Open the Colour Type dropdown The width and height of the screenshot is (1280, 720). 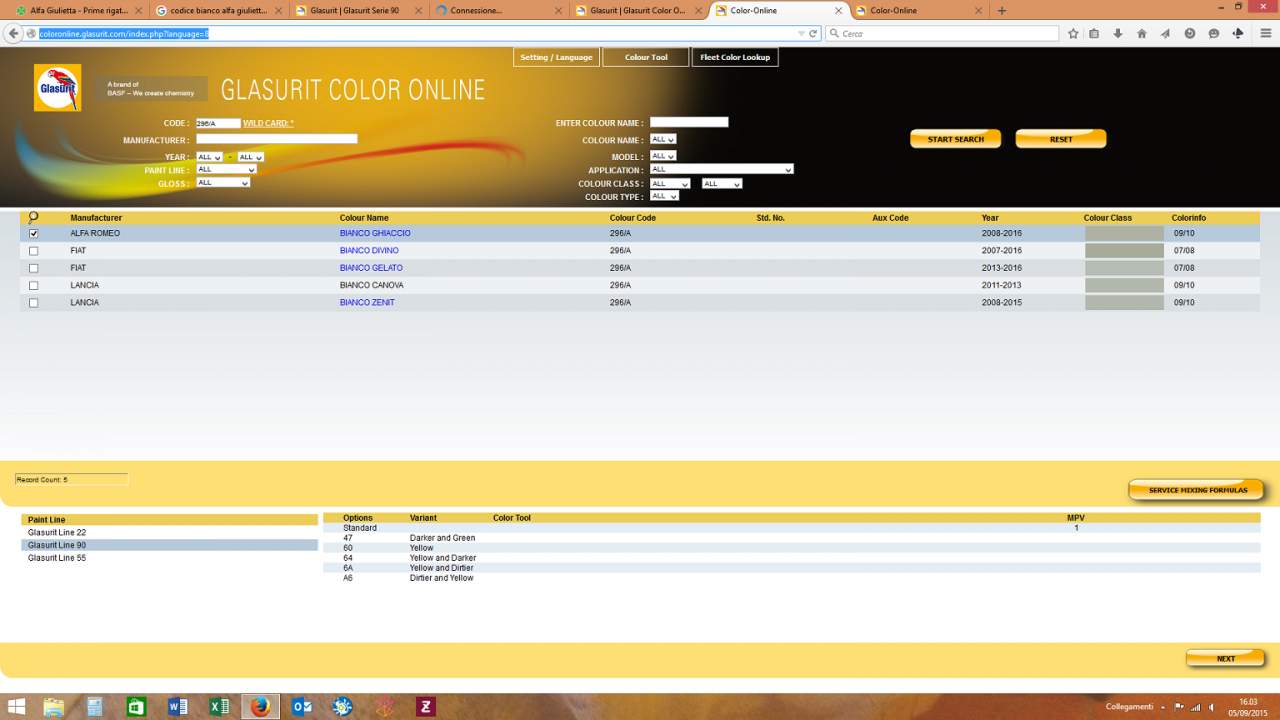664,196
